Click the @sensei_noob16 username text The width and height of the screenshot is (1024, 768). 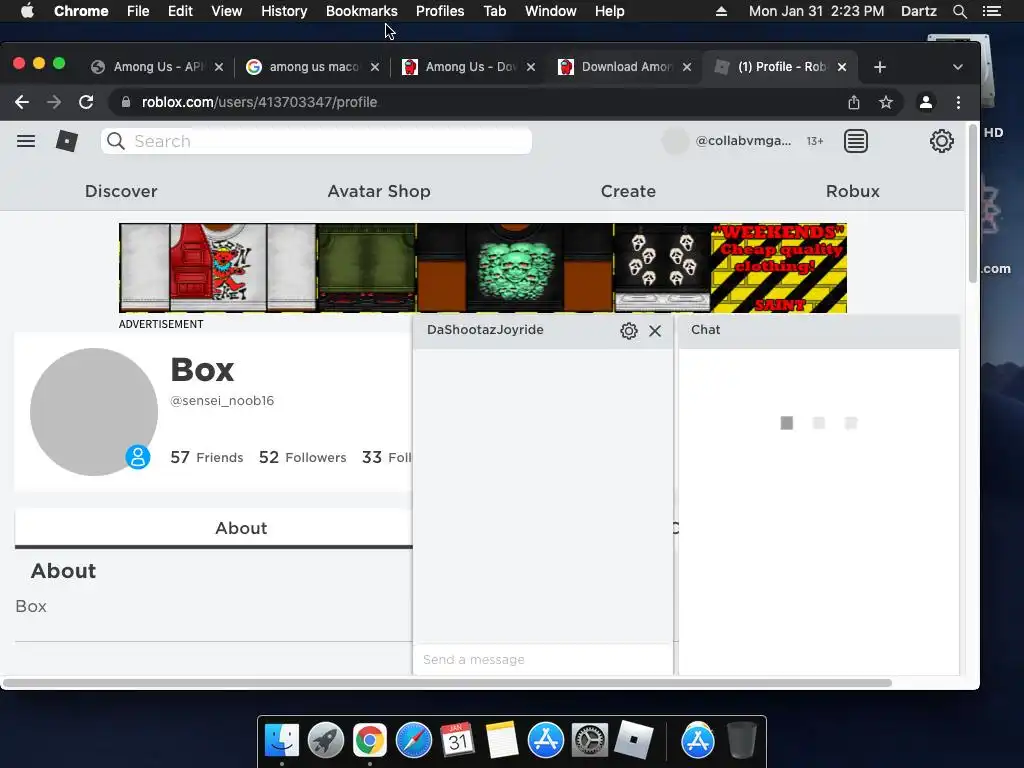click(x=222, y=401)
